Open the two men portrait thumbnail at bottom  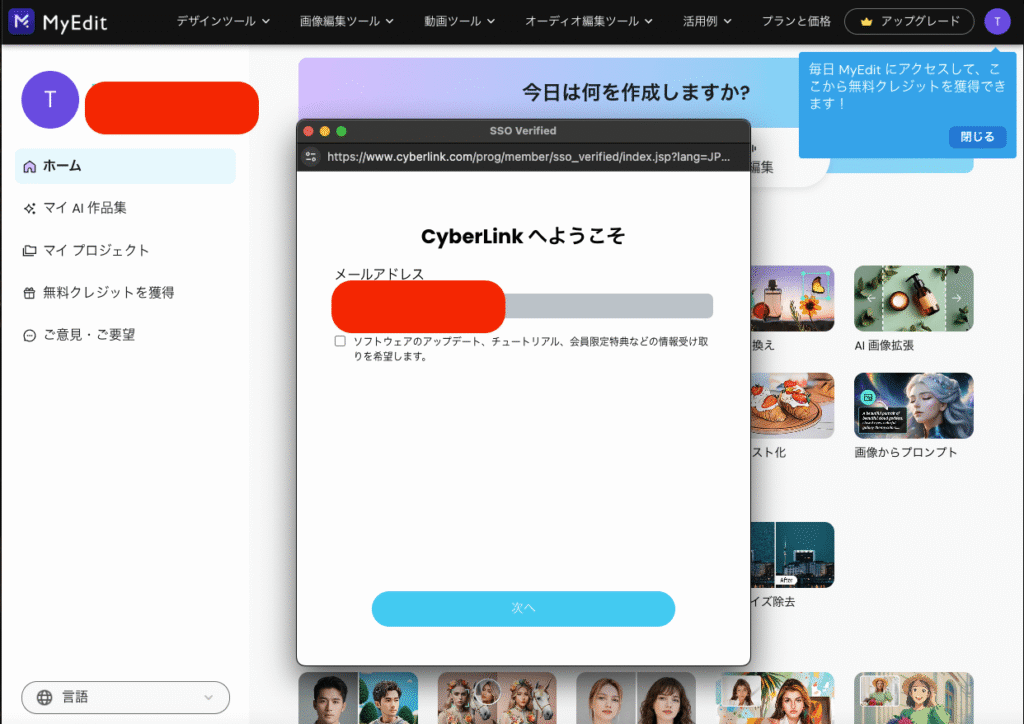[358, 698]
